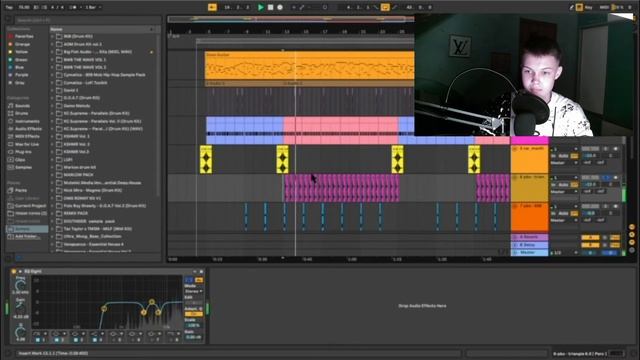This screenshot has height=360, width=640.
Task: Click the Stop button in the transport bar
Action: click(270, 7)
